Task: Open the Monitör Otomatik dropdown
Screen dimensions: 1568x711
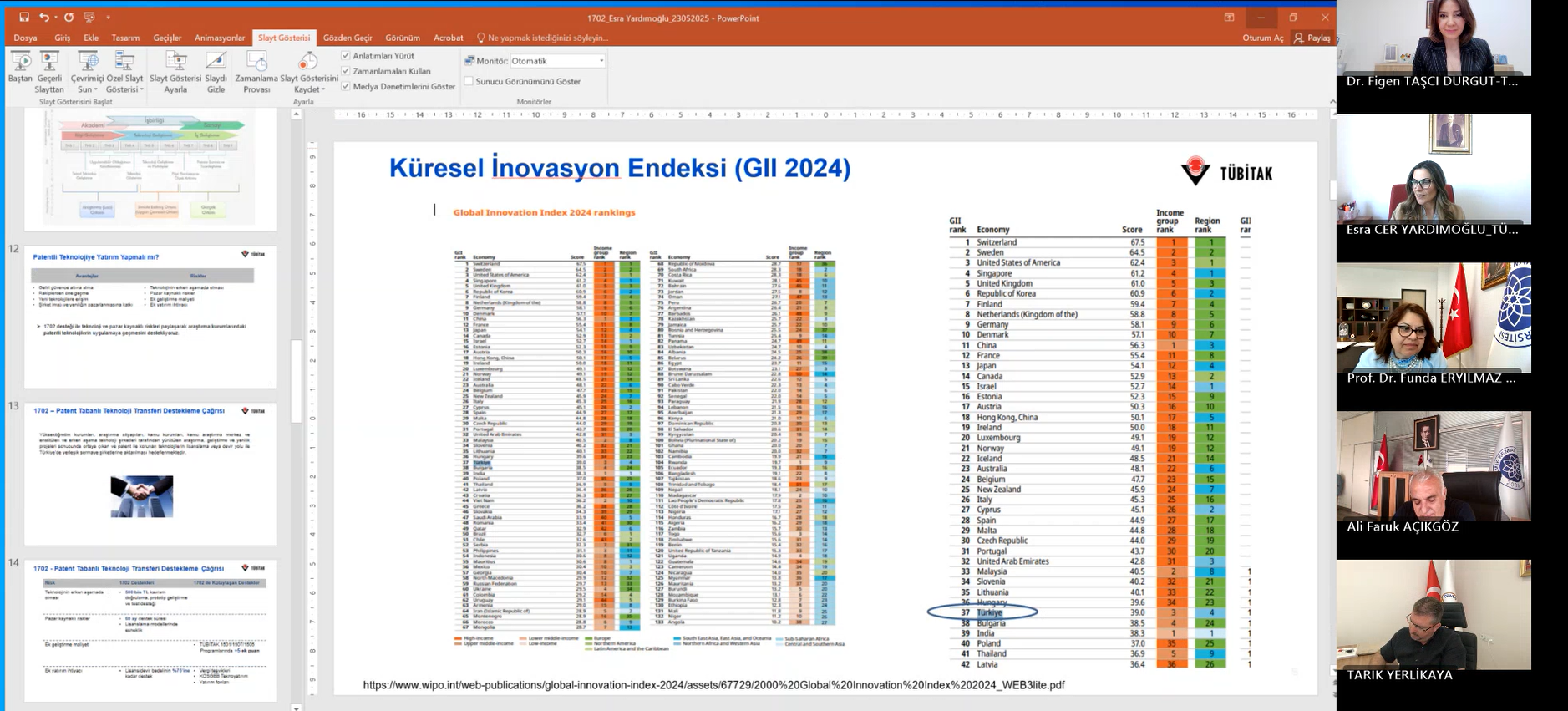Action: click(x=601, y=61)
